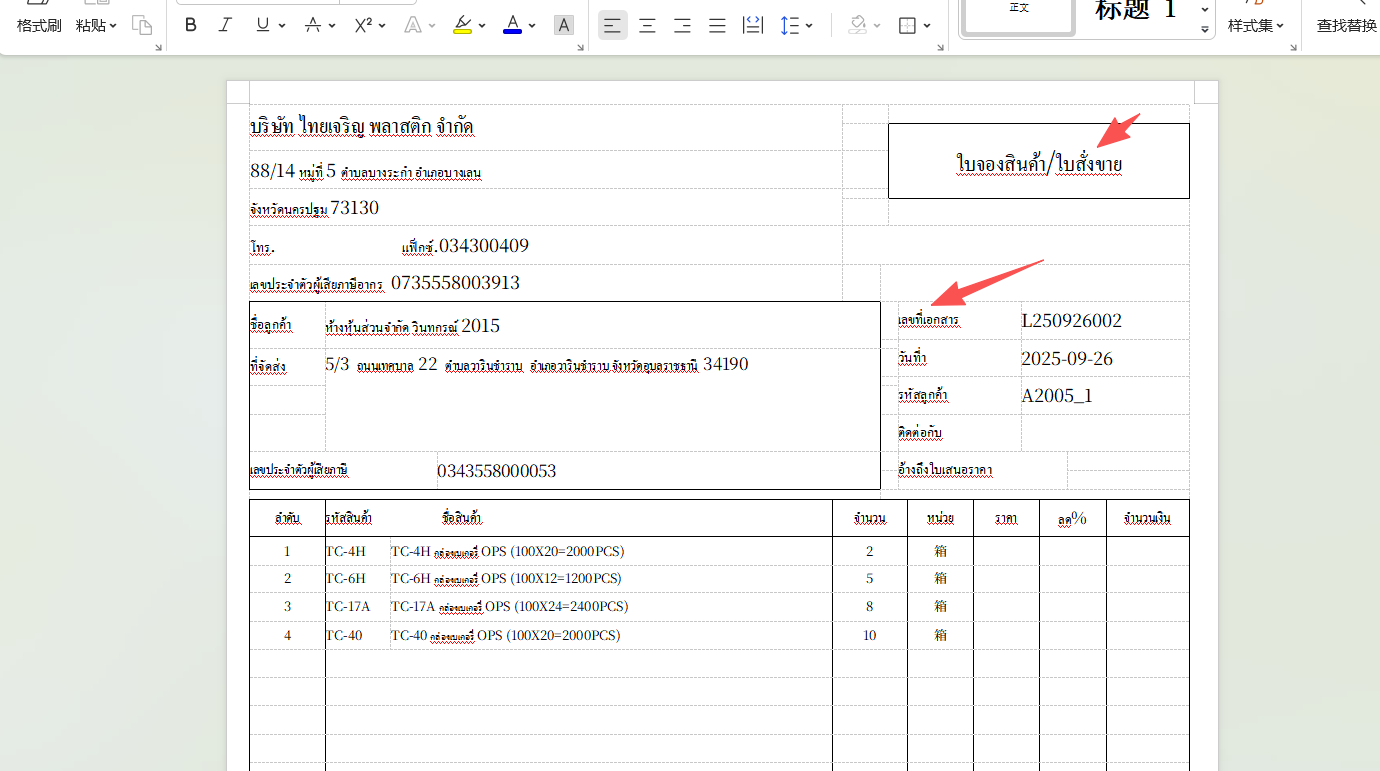Viewport: 1380px width, 771px height.
Task: Open the 粘贴 paste dropdown
Action: [96, 25]
